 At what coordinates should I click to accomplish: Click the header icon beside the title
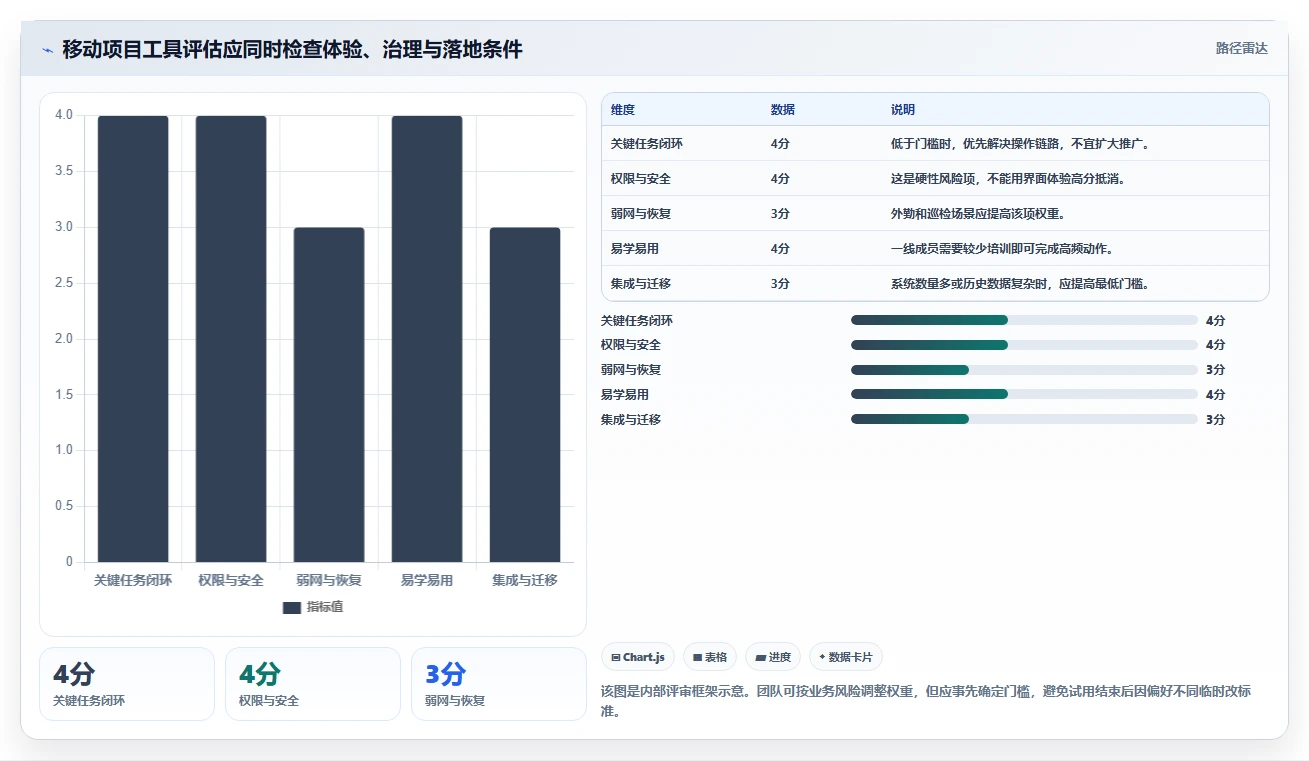47,50
